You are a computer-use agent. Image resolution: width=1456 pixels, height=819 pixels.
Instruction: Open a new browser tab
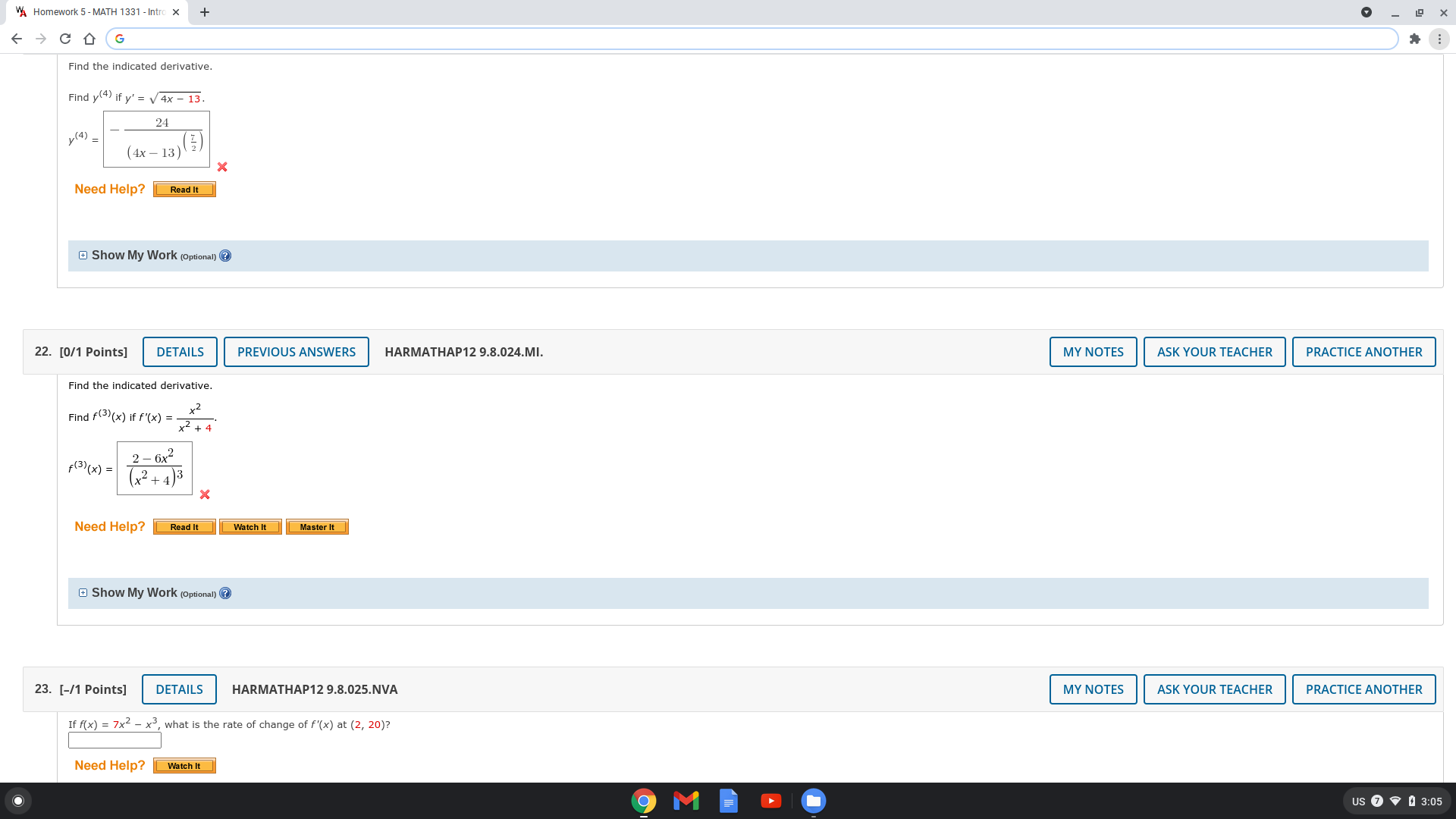(x=204, y=11)
